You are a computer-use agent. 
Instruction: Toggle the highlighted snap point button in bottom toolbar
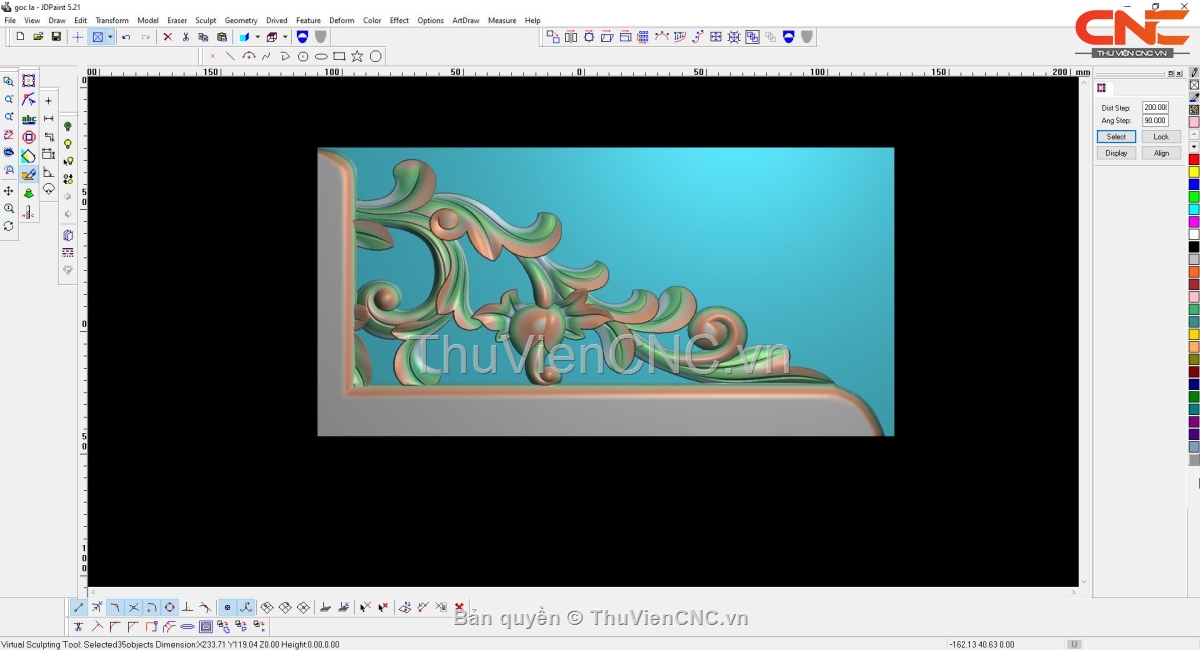coord(227,607)
